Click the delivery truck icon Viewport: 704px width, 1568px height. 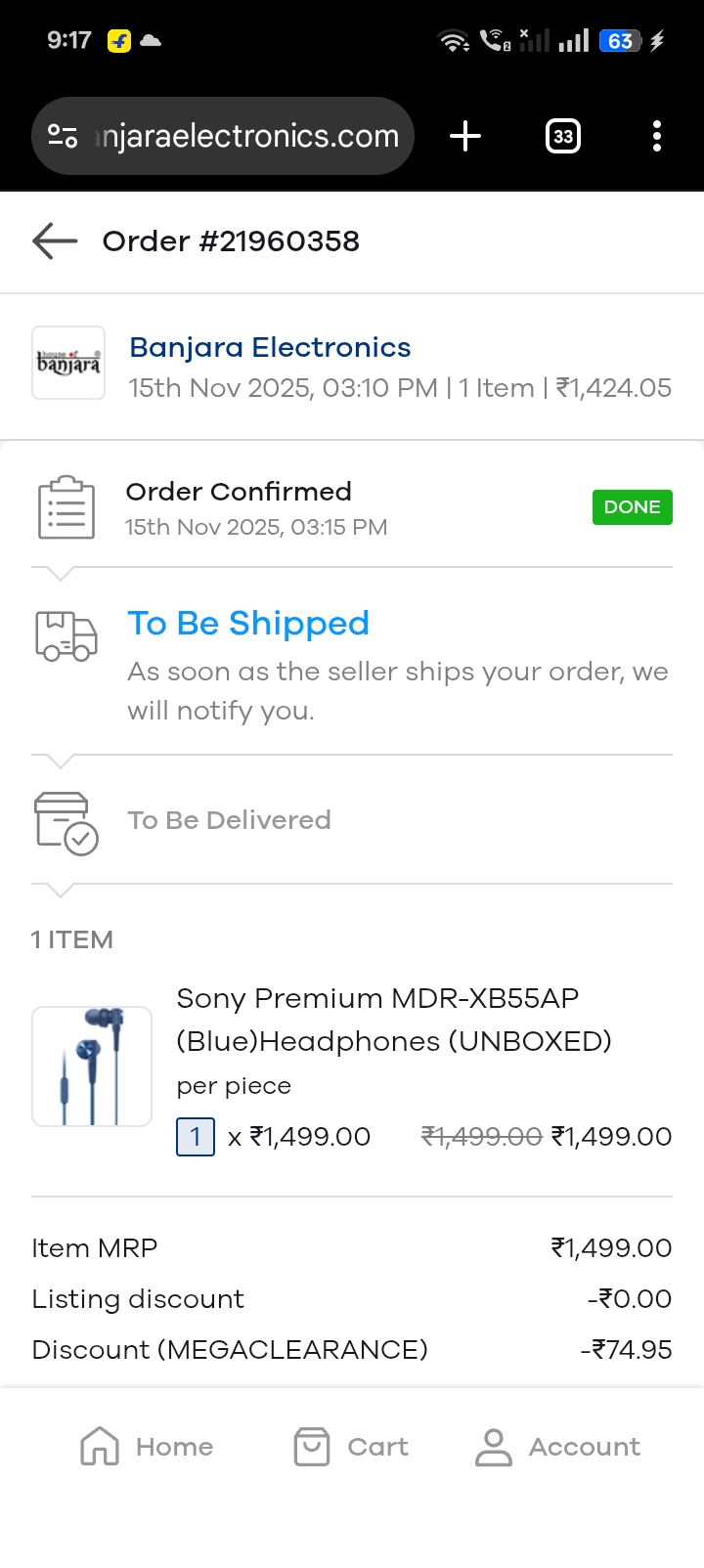pos(66,636)
